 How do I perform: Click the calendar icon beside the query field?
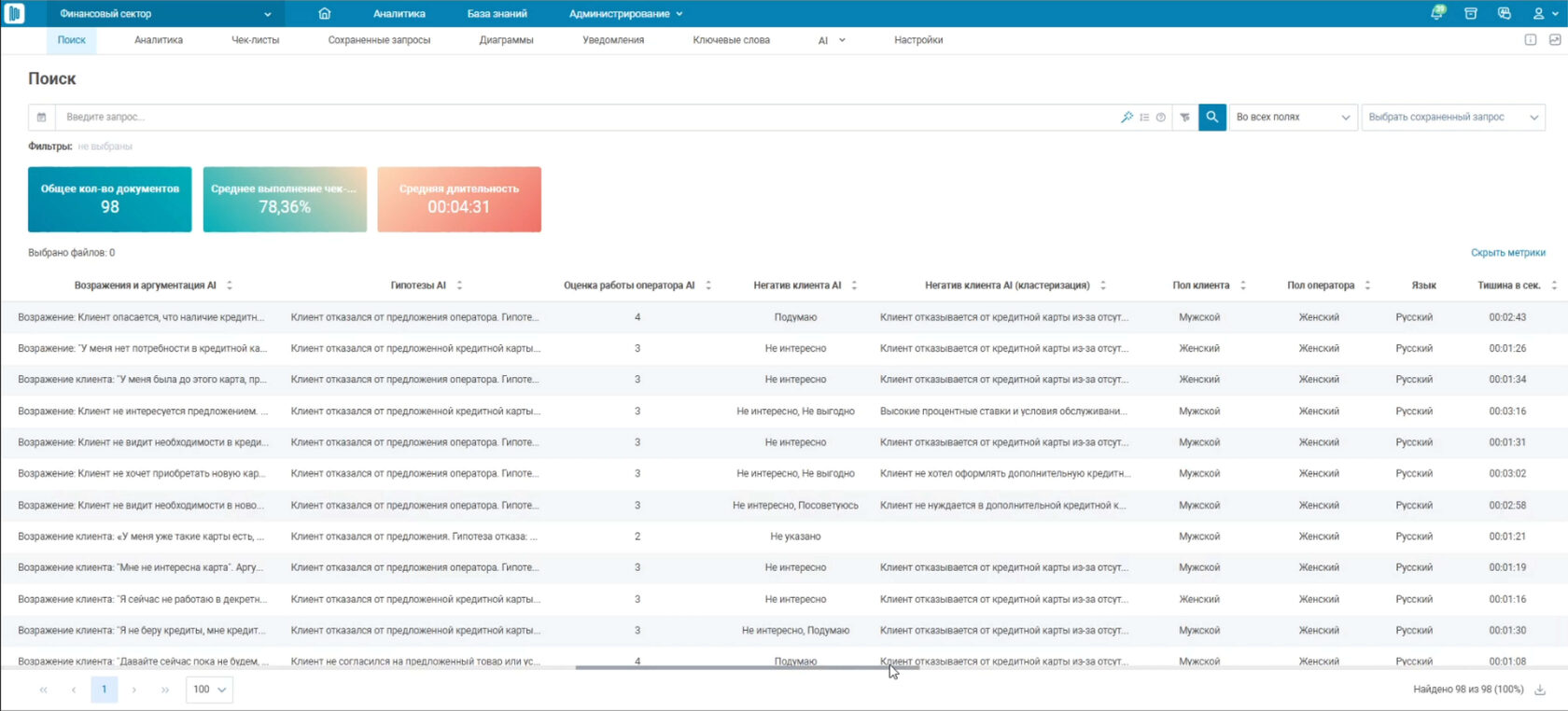[x=41, y=117]
